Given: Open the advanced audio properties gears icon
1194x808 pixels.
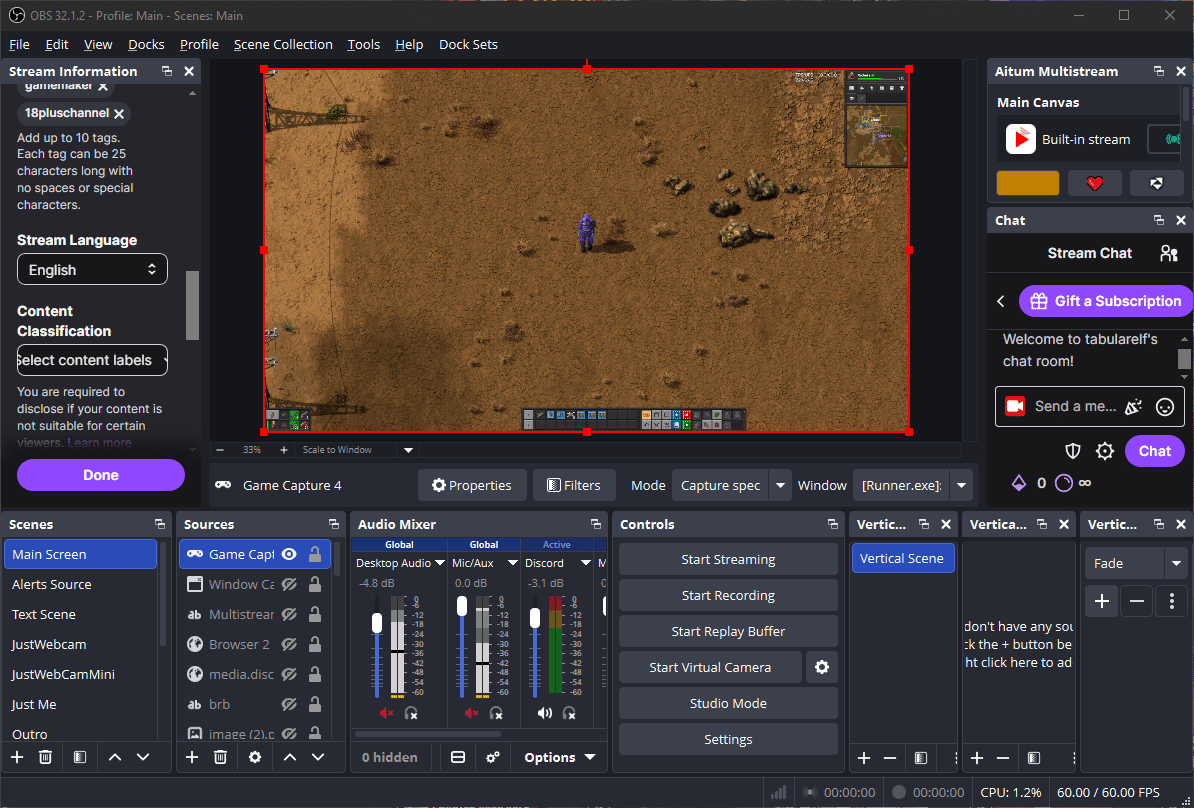Looking at the screenshot, I should [493, 757].
